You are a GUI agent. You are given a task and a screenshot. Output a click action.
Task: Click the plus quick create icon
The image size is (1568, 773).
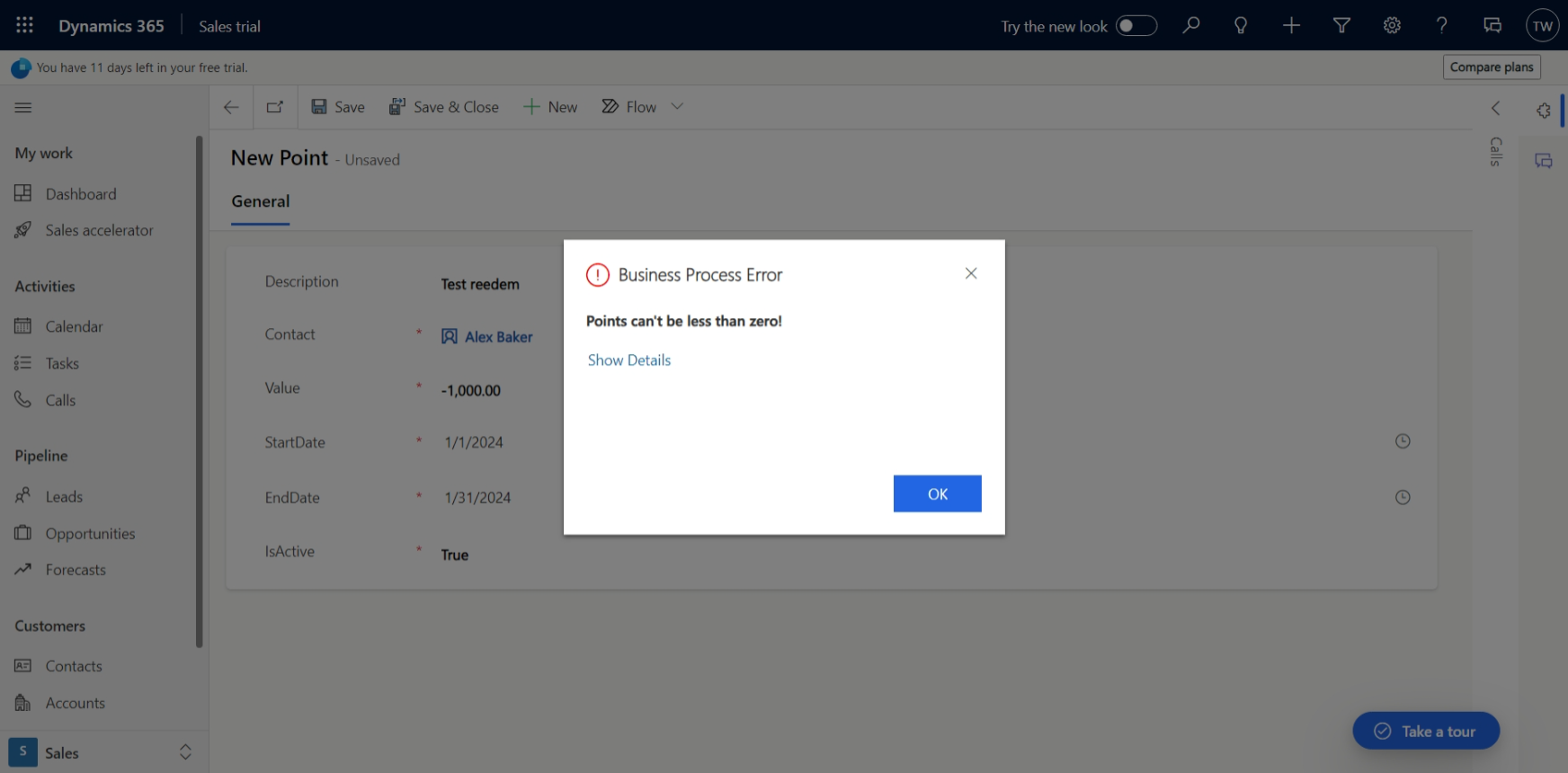tap(1291, 25)
